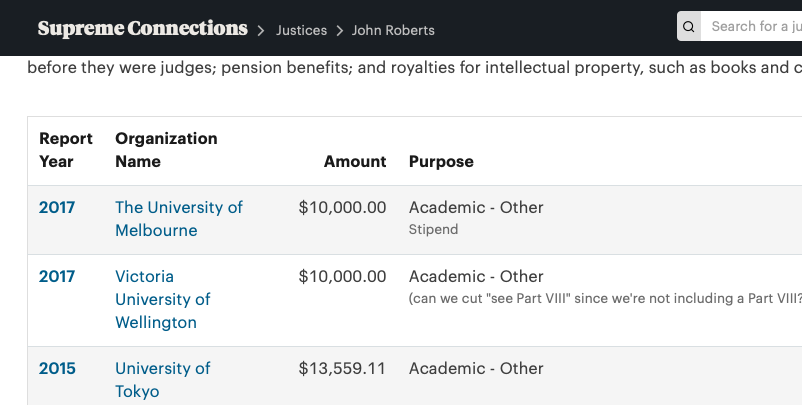Click the Stipend note text
802x405 pixels.
(433, 230)
